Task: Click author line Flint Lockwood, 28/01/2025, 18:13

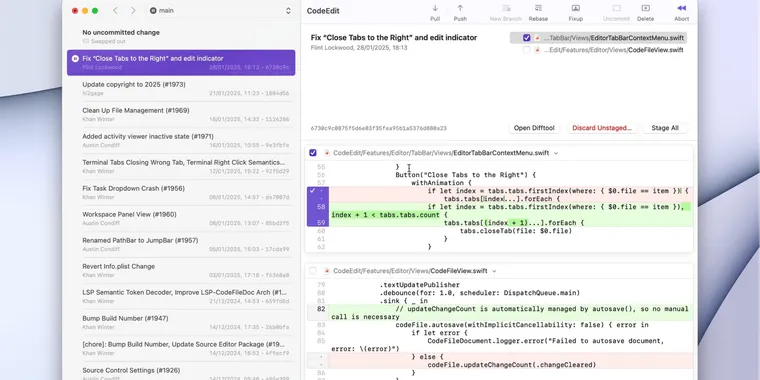Action: [x=359, y=48]
